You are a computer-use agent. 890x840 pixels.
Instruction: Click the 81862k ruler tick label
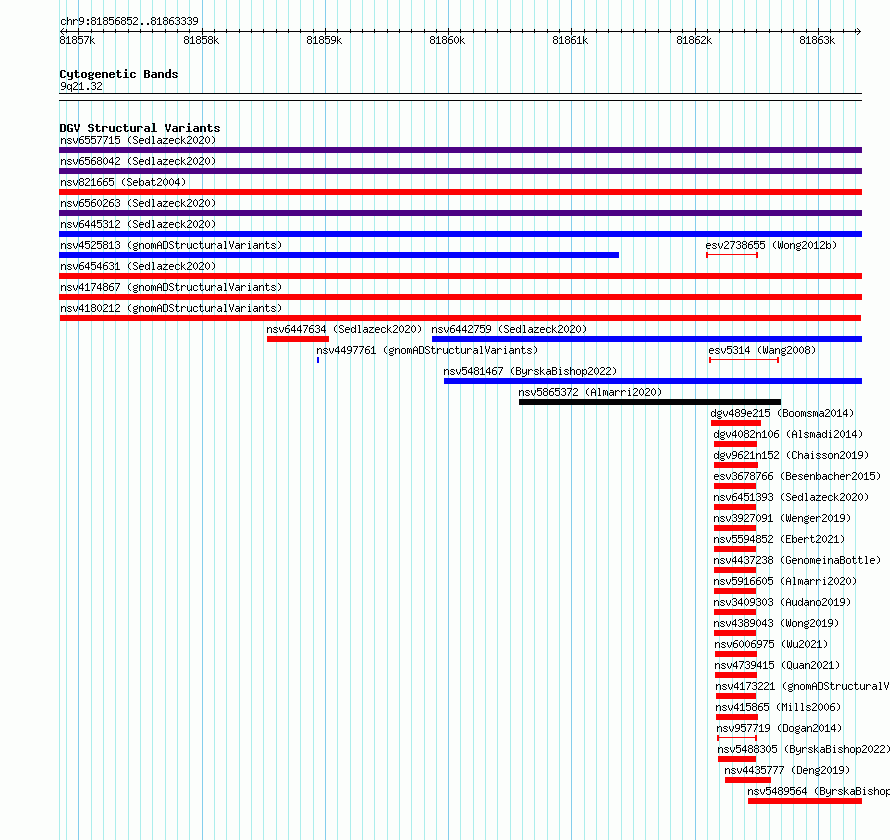pyautogui.click(x=694, y=40)
